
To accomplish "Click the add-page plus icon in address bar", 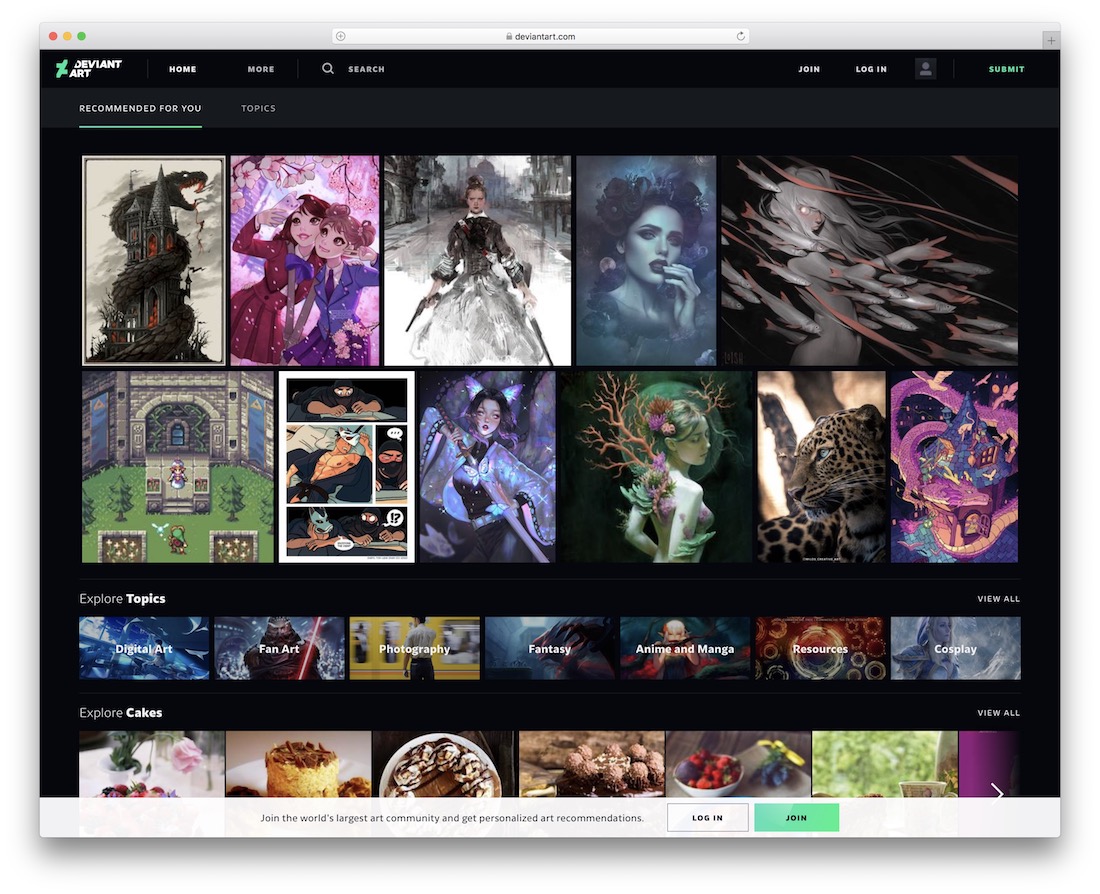I will tap(340, 36).
